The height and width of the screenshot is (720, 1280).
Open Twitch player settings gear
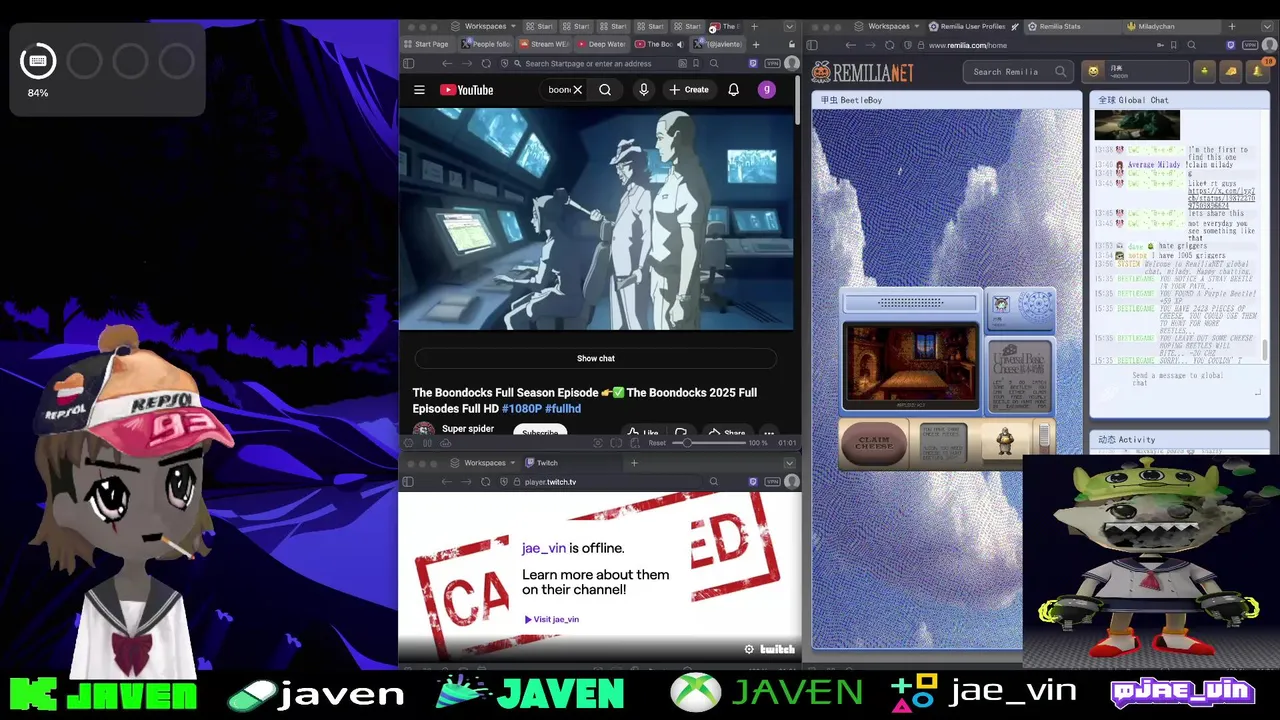pos(749,650)
